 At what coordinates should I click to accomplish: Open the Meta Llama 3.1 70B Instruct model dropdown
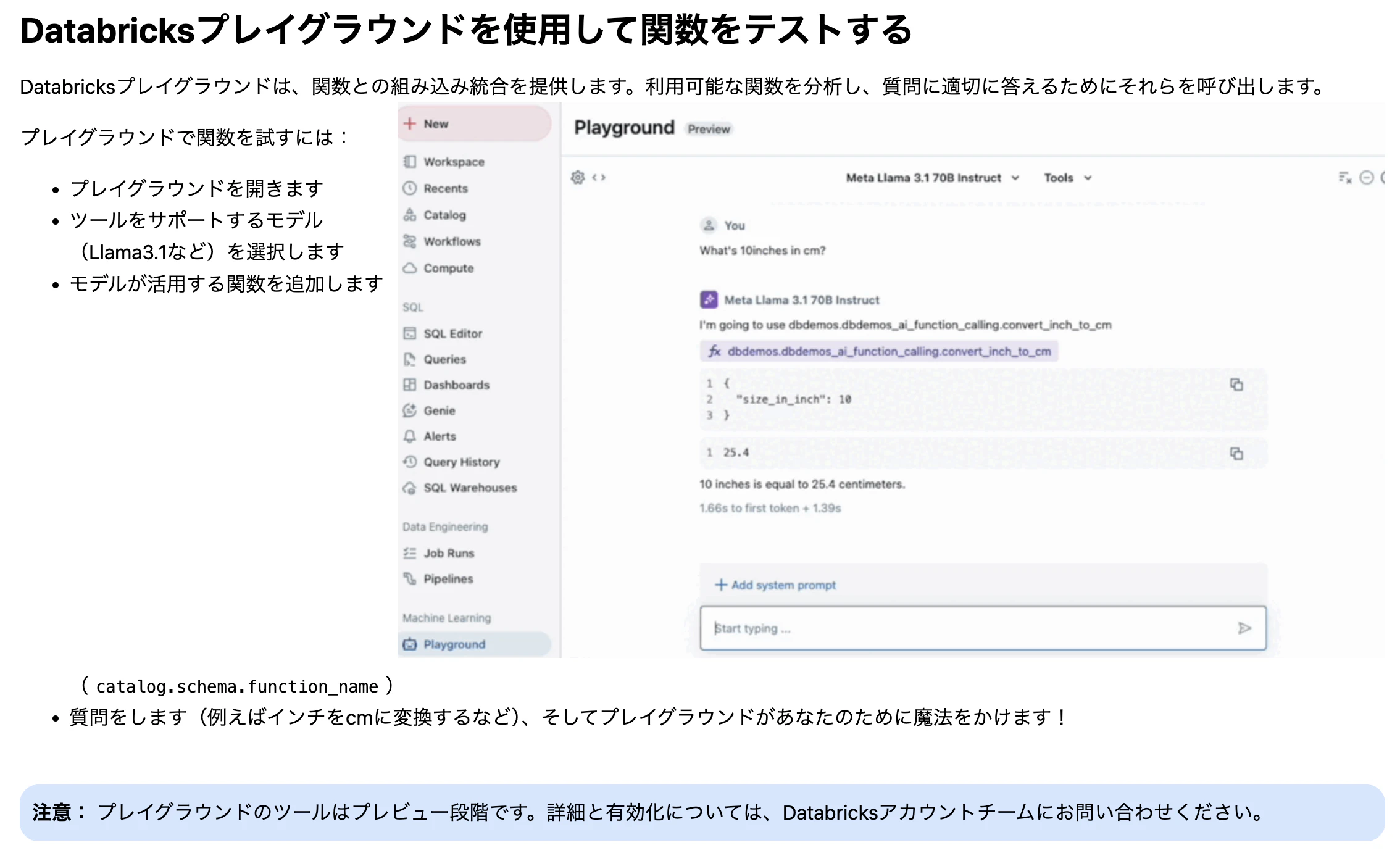(932, 178)
